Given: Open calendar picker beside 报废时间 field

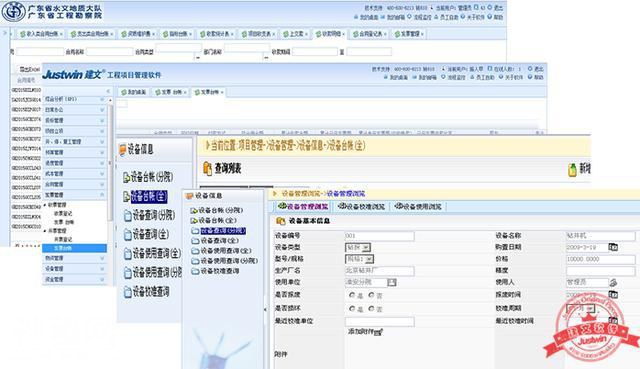Looking at the screenshot, I should (x=613, y=294).
